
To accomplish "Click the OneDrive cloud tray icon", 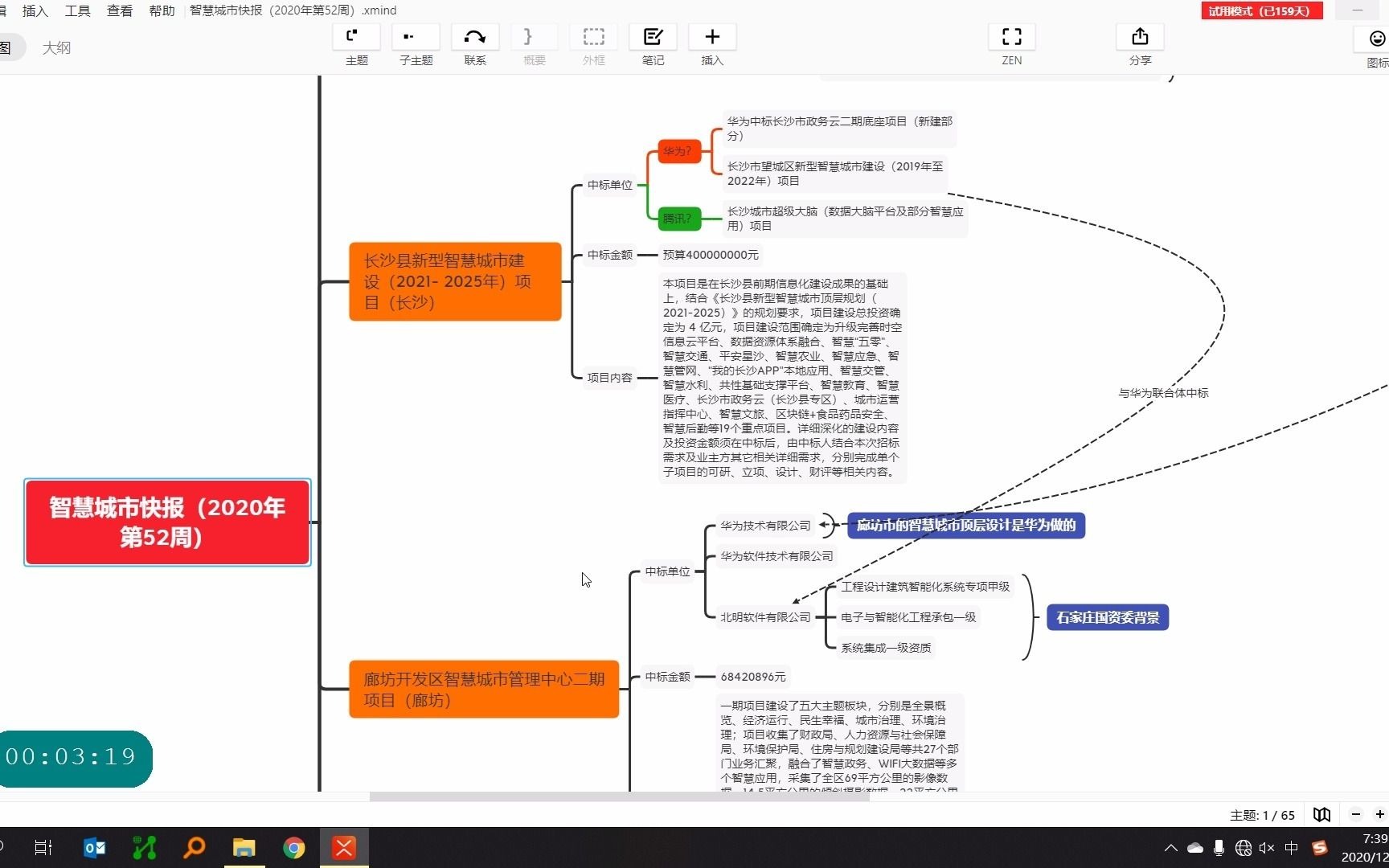I will (x=1195, y=847).
